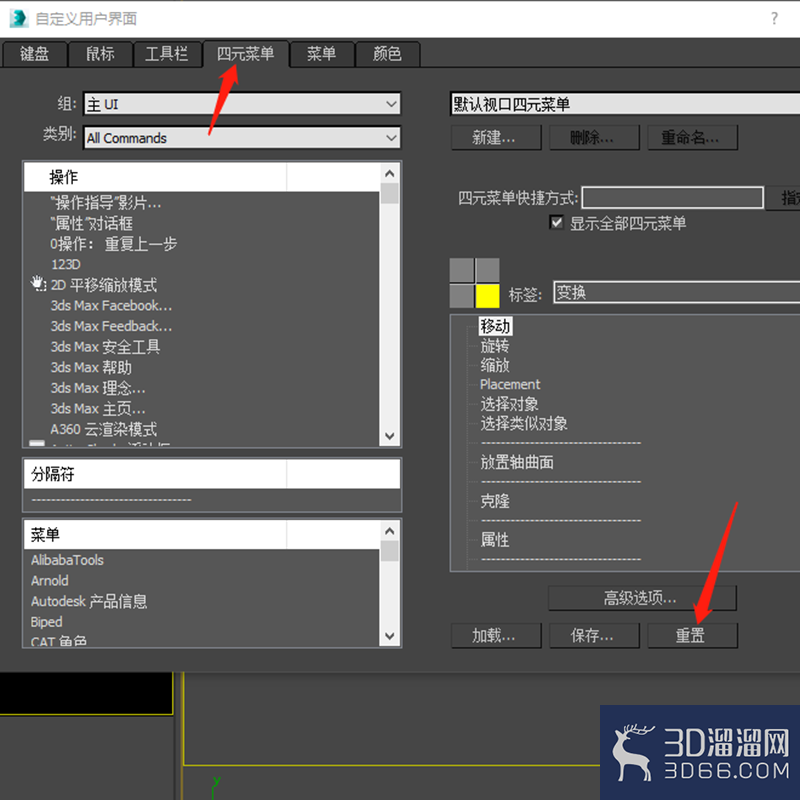Select 3ds Max Feedback... entry
This screenshot has width=800, height=800.
pos(111,326)
